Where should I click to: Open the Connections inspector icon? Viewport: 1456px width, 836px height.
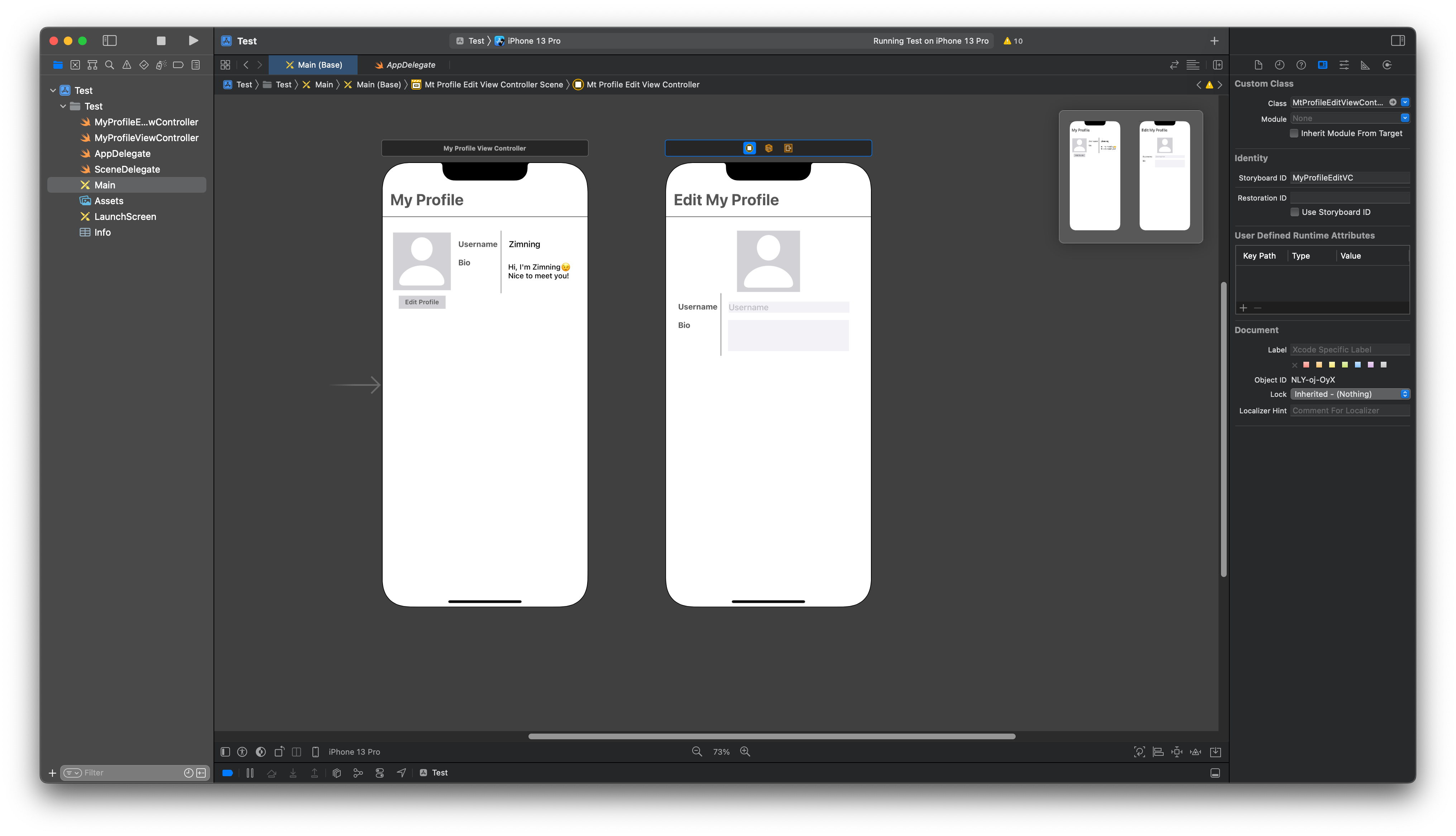1387,65
